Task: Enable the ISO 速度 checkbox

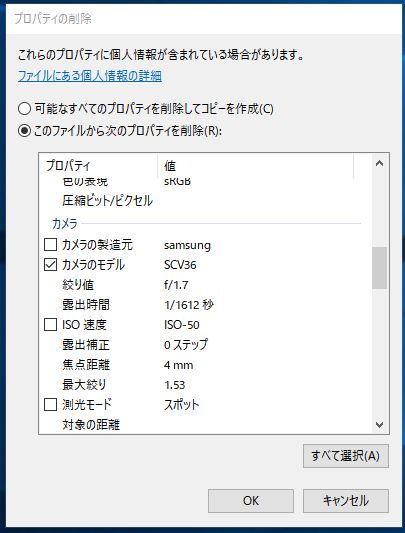Action: click(x=50, y=325)
